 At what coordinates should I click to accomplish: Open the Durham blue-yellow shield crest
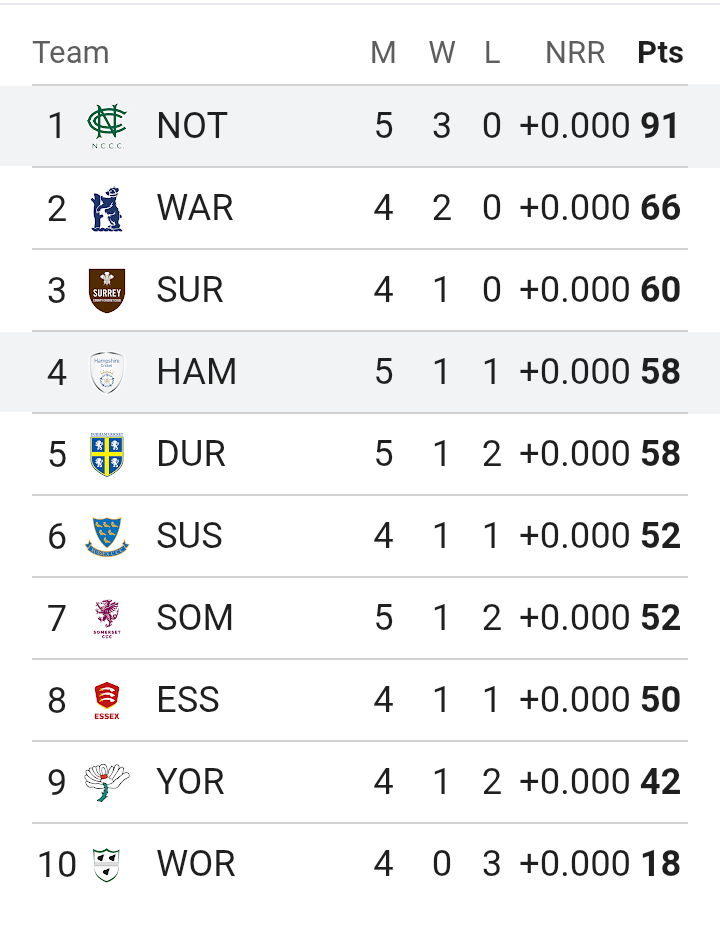coord(107,455)
